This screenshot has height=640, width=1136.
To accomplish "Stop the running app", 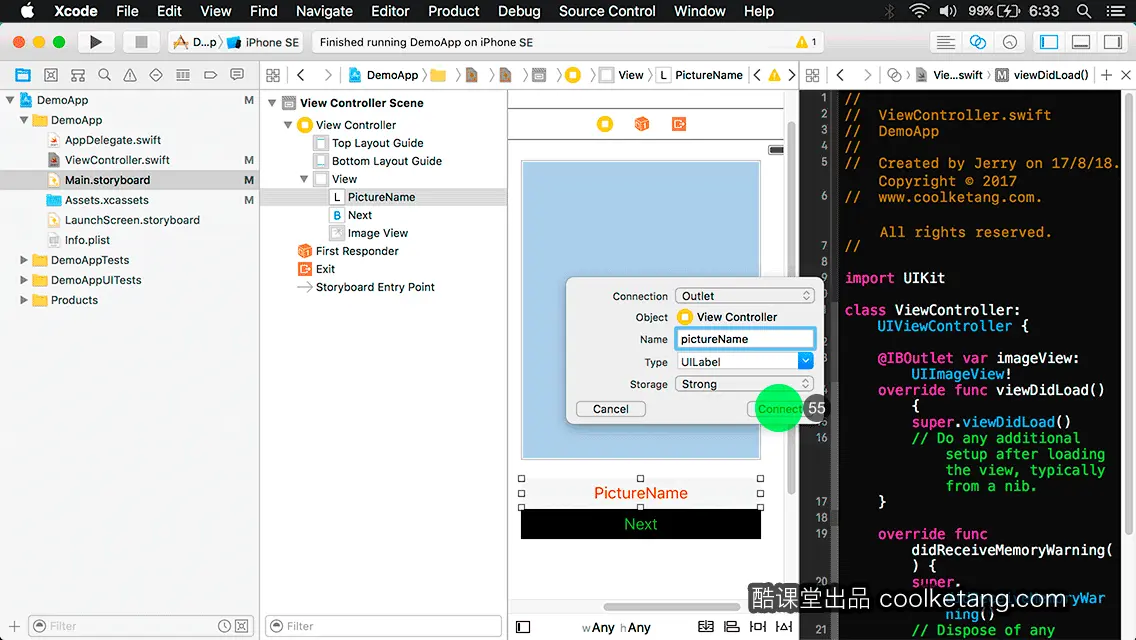I will [141, 42].
